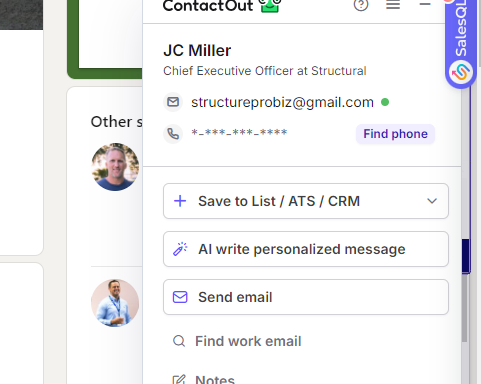Click the SalesQL round logo icon
481x384 pixels.
(461, 72)
